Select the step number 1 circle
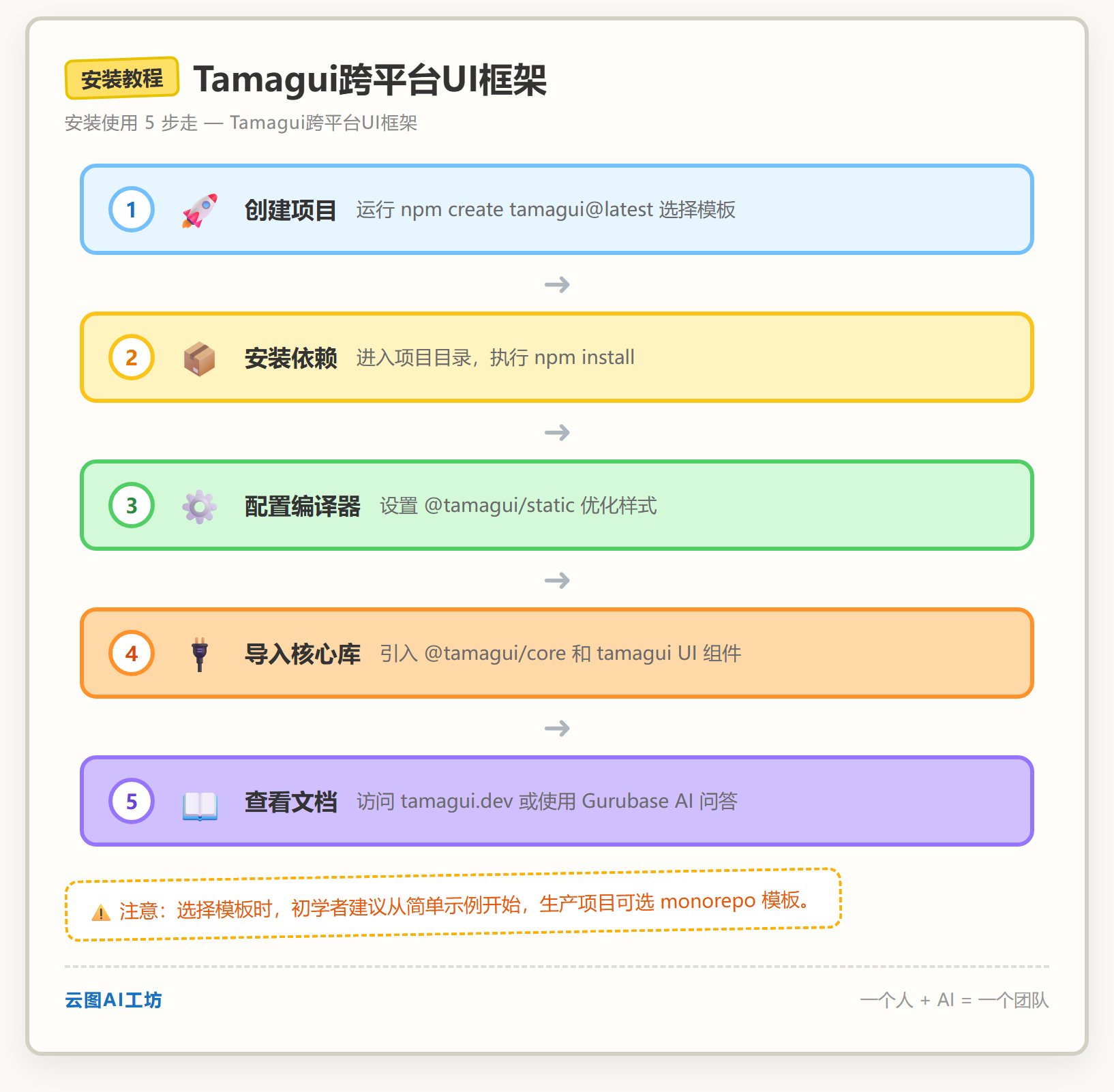This screenshot has height=1092, width=1114. click(x=132, y=209)
